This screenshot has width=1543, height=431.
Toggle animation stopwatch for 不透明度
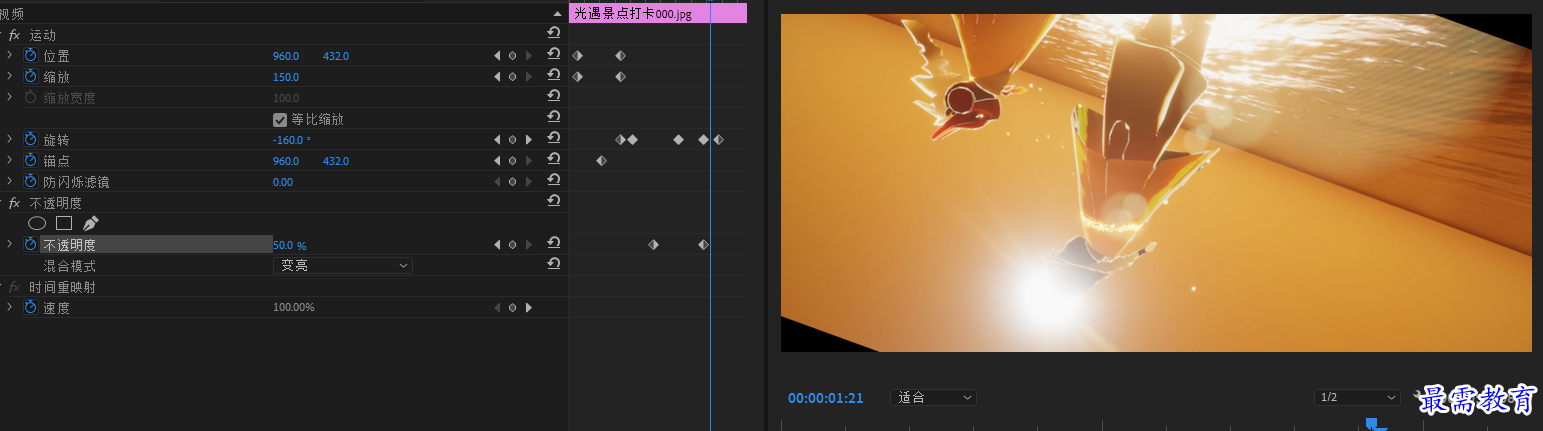(30, 244)
